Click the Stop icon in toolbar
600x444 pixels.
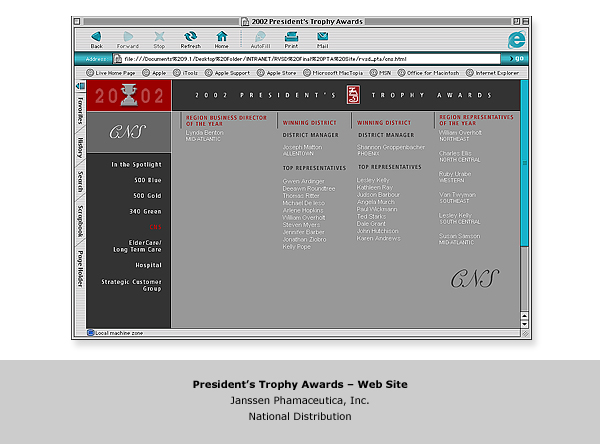(159, 37)
